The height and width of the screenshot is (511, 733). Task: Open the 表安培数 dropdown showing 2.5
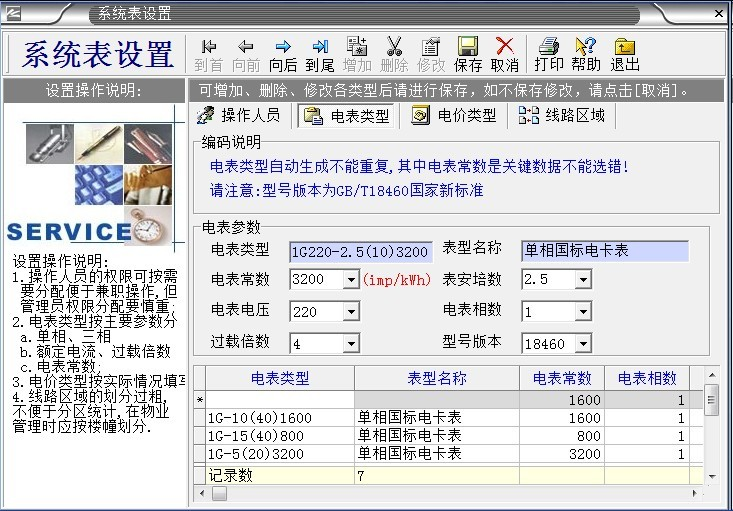[583, 281]
